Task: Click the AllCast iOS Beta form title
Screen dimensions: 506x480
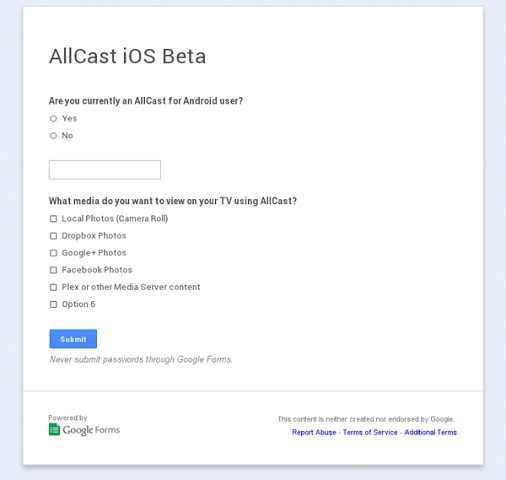Action: (128, 56)
